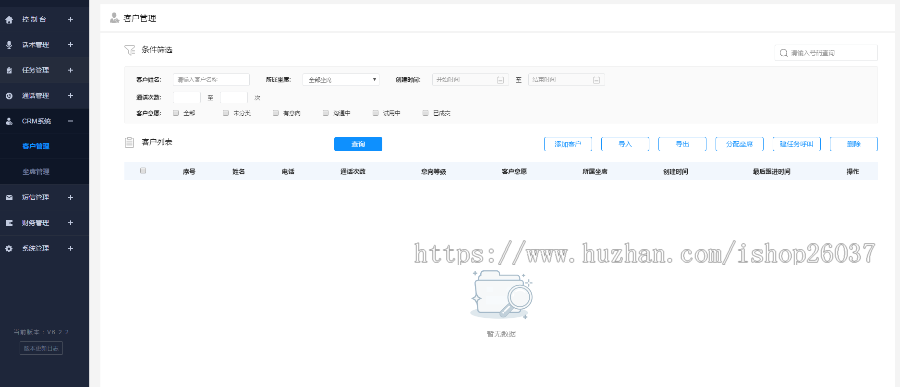
Task: Focus the maximum 通话次数 input box
Action: pos(234,98)
